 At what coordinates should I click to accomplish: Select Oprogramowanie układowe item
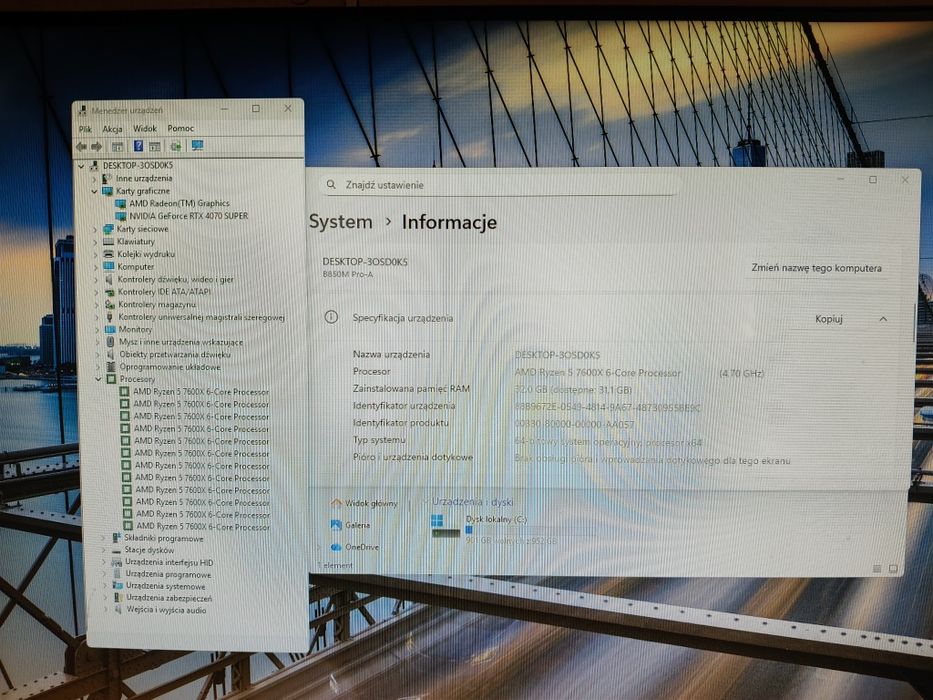170,367
